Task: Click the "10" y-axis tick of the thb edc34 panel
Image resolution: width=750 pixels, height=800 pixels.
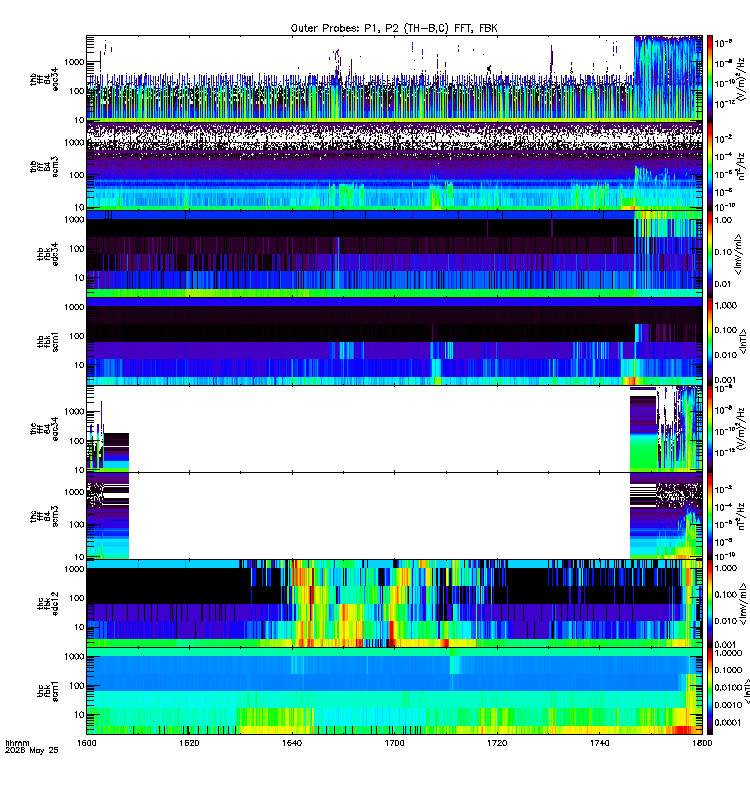Action: (80, 278)
